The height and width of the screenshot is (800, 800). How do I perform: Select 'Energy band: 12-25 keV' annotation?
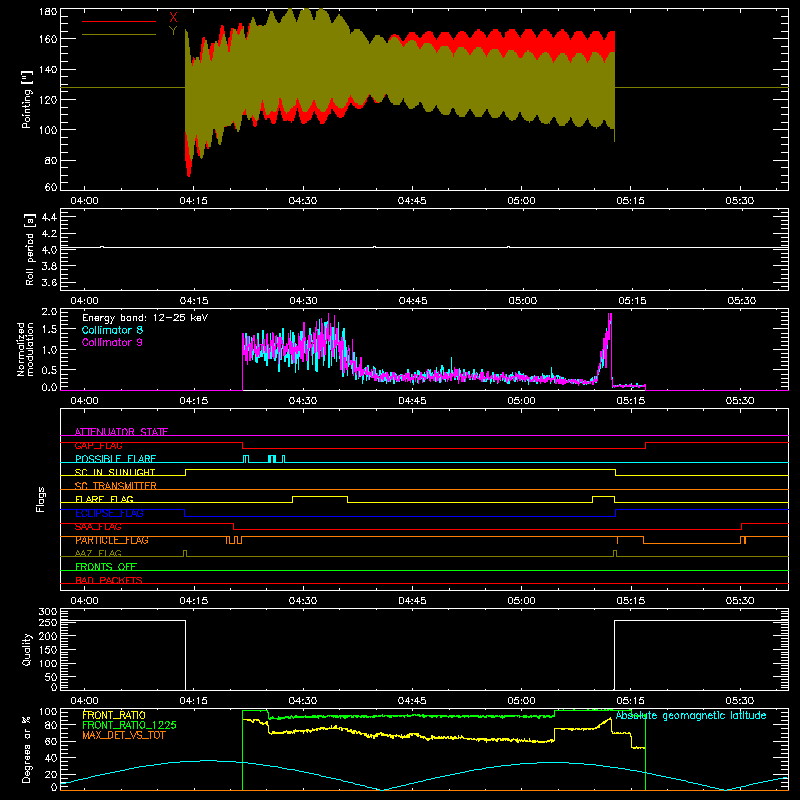pos(145,318)
